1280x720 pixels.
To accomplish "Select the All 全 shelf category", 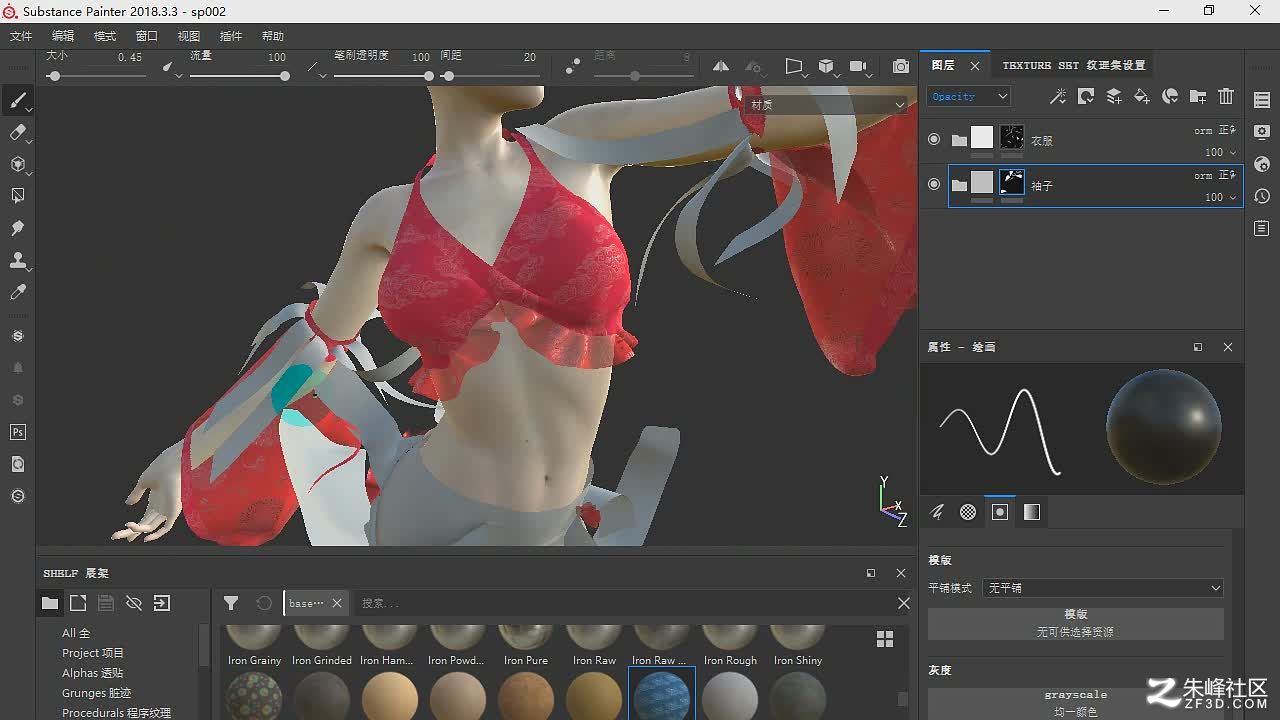I will pos(76,633).
